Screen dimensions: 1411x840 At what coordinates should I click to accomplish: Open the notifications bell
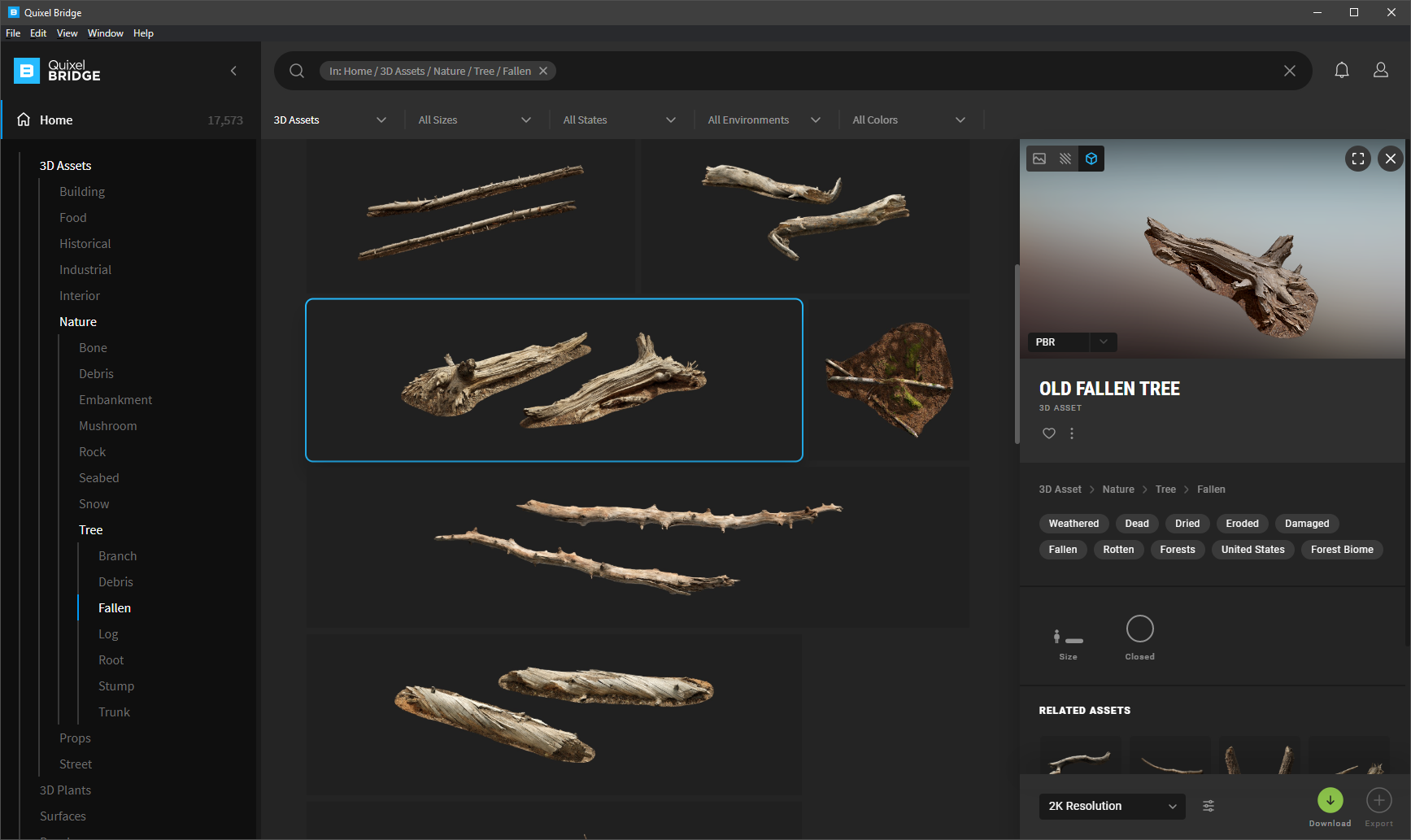pos(1342,71)
